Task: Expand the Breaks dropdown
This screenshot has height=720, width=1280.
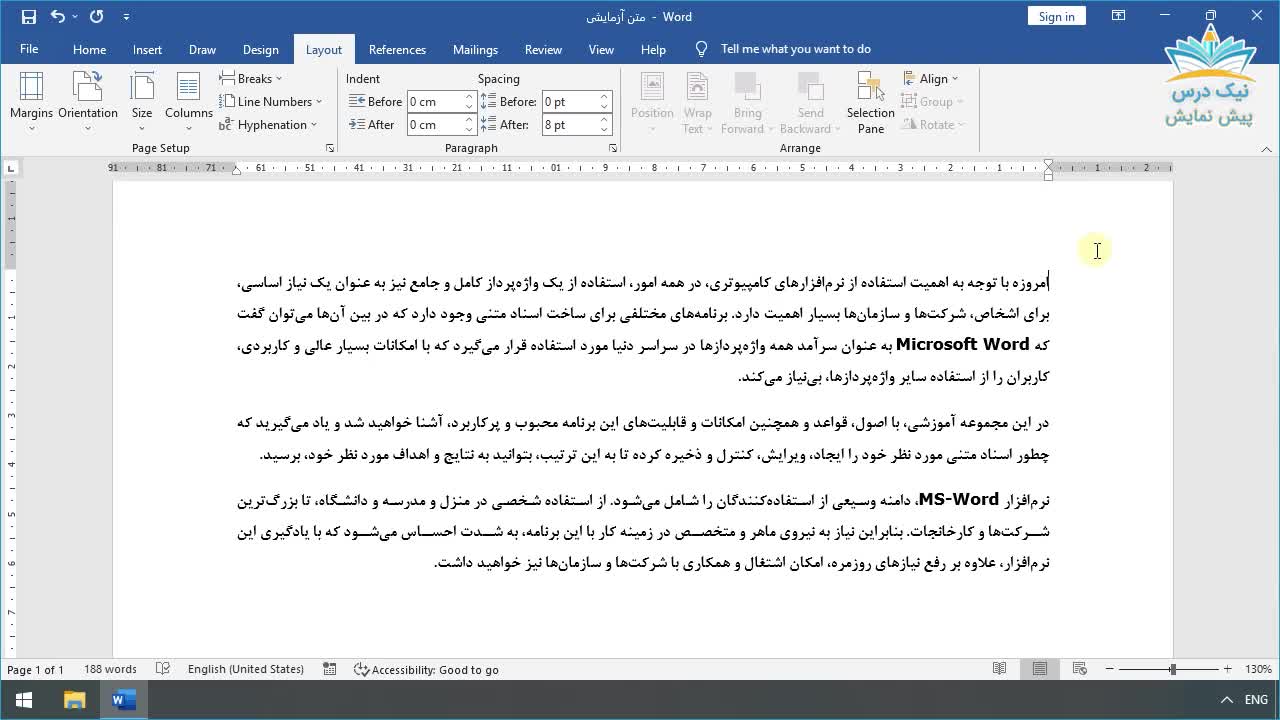Action: click(252, 78)
